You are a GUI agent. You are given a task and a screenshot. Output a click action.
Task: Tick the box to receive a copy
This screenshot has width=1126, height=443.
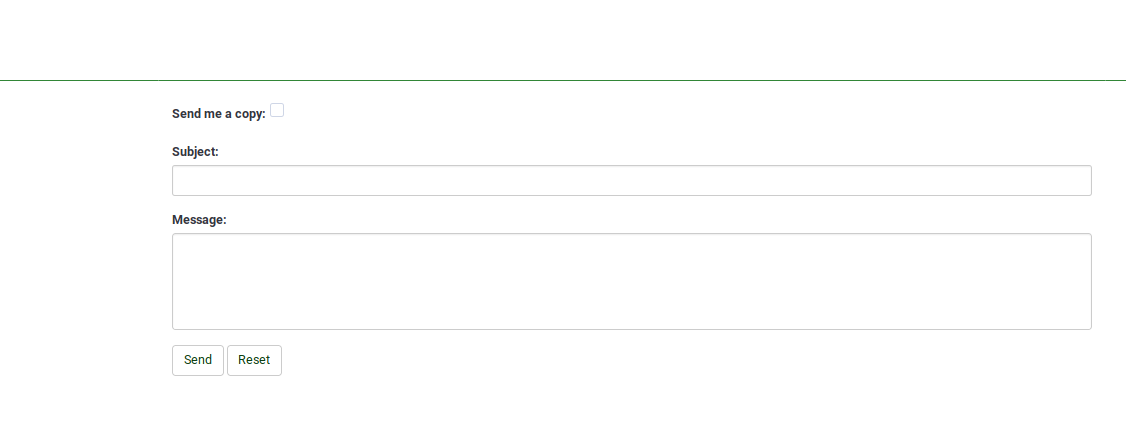click(x=277, y=110)
